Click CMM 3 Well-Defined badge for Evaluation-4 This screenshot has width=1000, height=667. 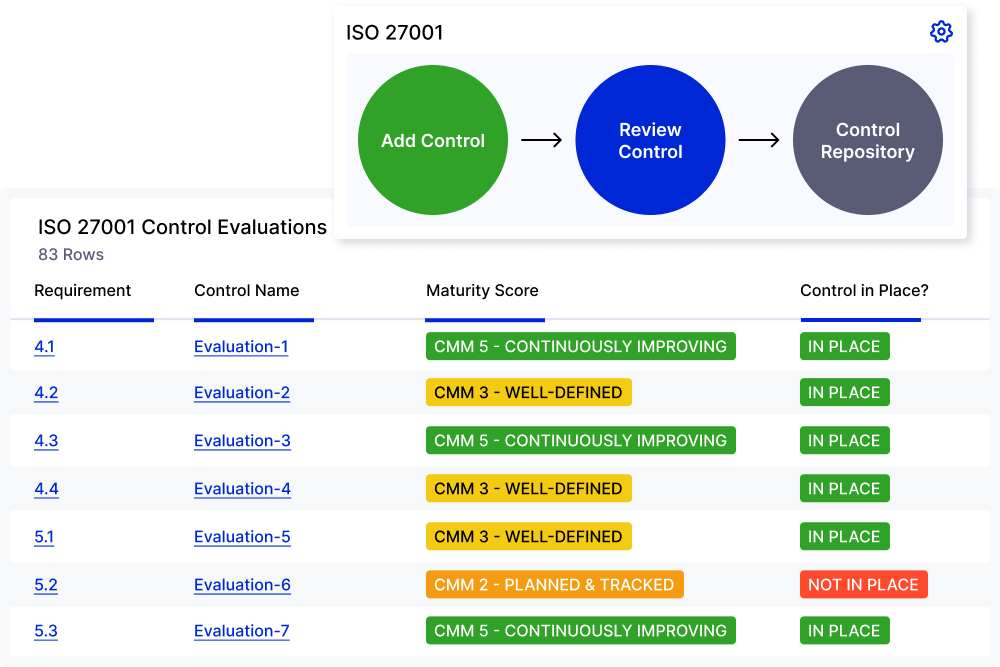(x=529, y=488)
